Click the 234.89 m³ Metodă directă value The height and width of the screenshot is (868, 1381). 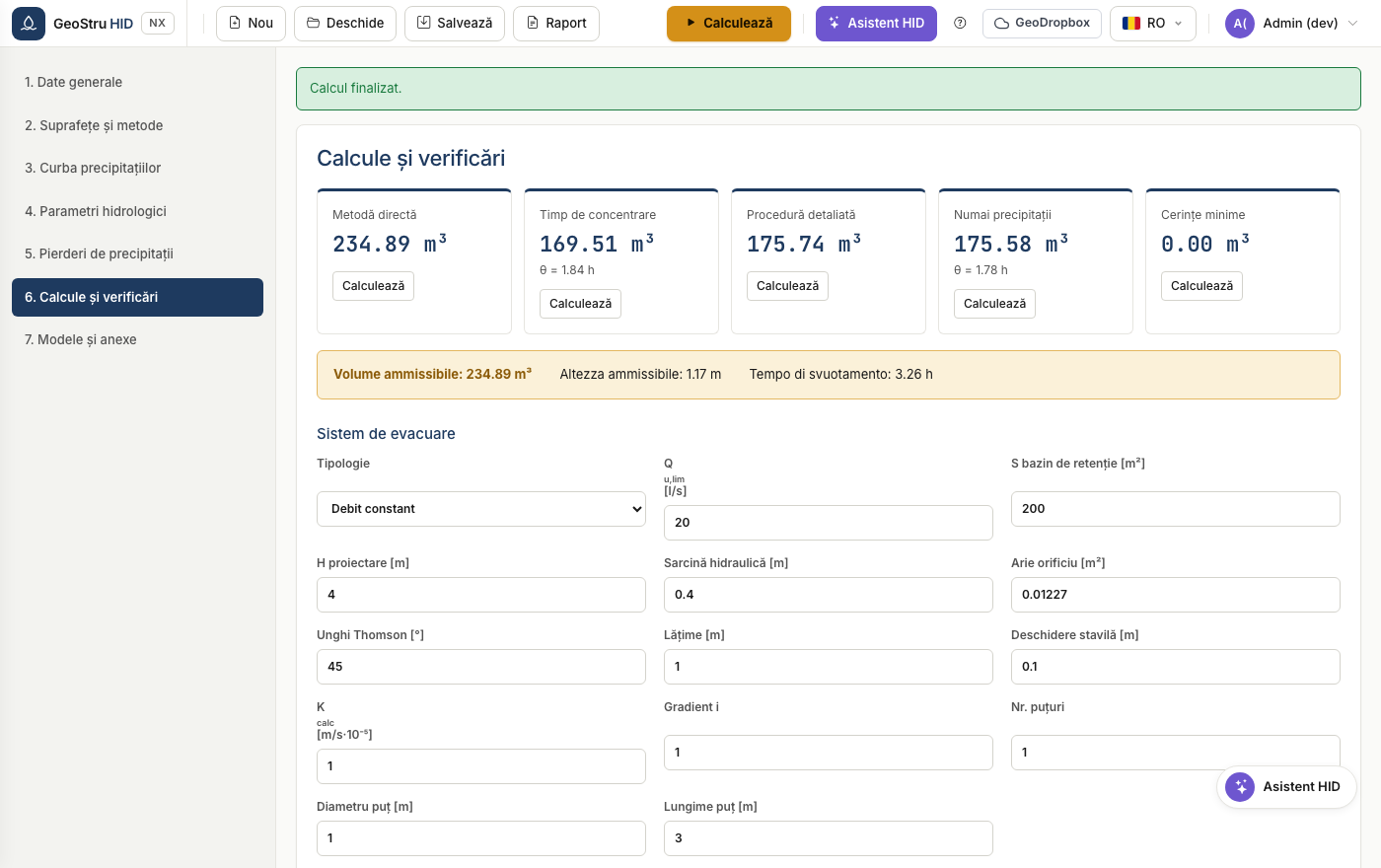tap(390, 244)
